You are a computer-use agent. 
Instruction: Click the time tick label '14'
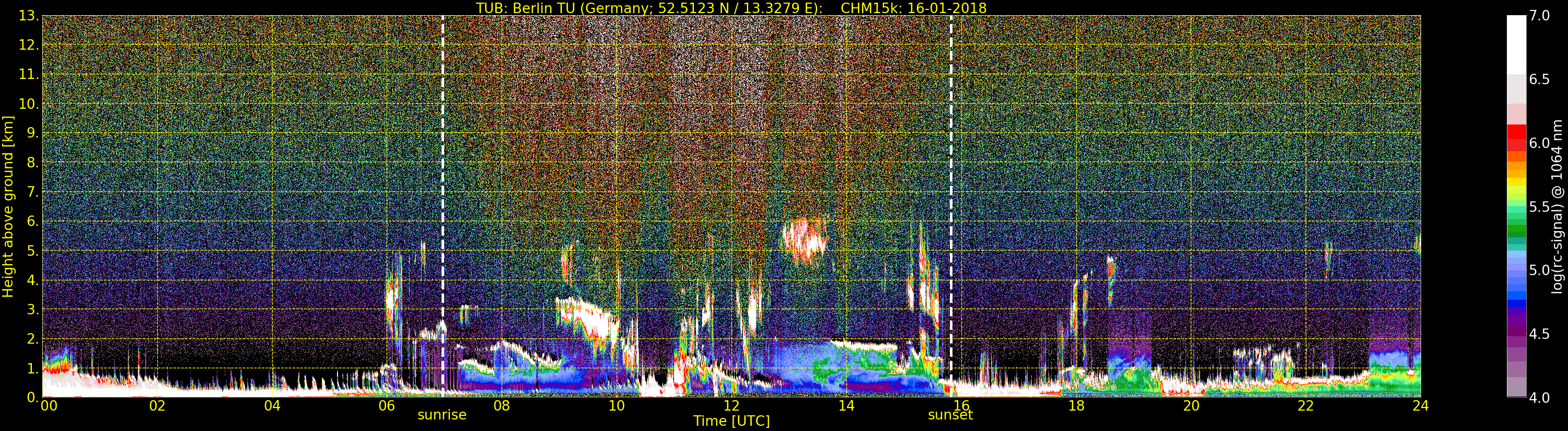846,405
